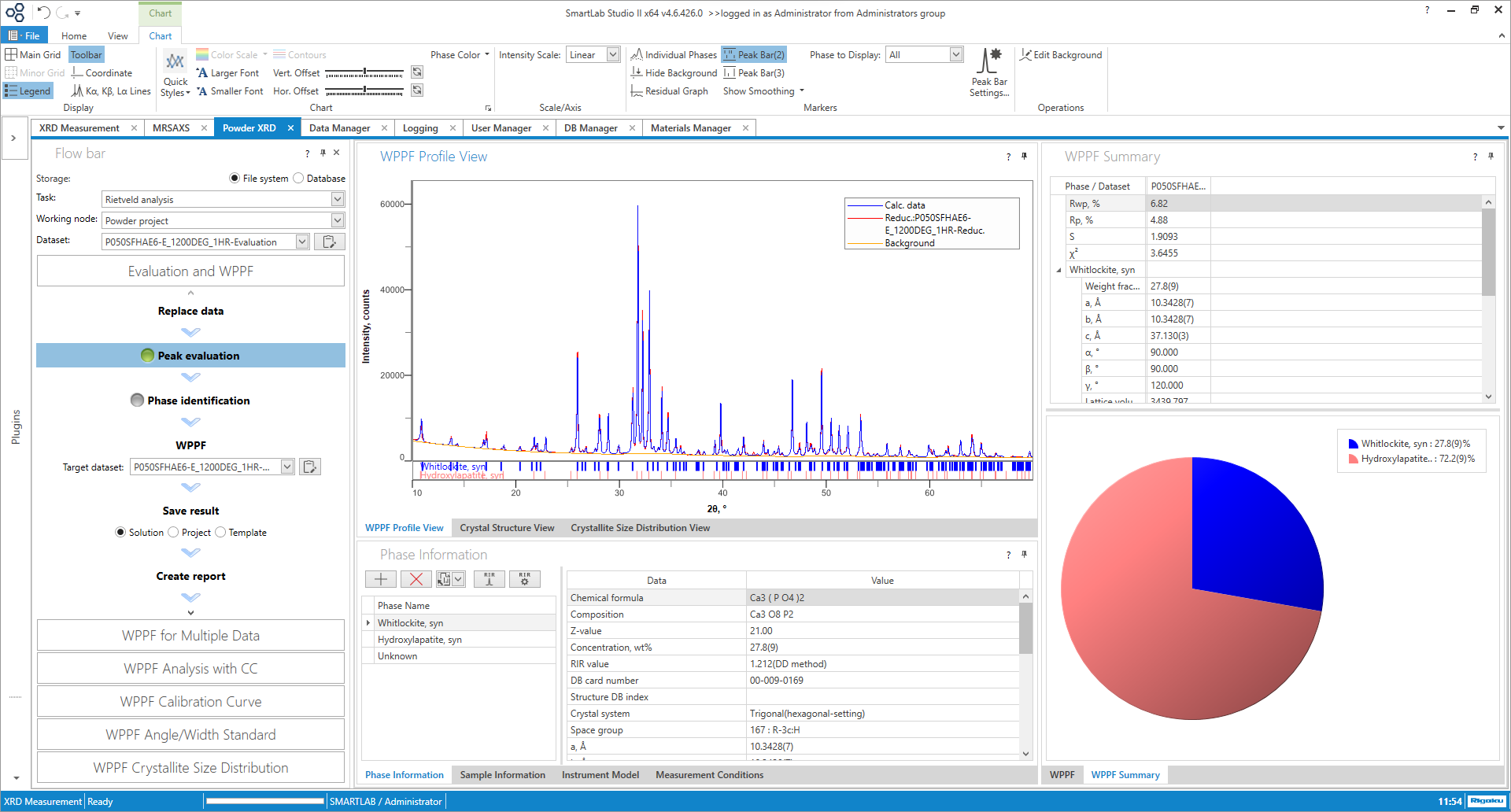Image resolution: width=1511 pixels, height=812 pixels.
Task: Expand the Task Rietveld analysis dropdown
Action: (x=337, y=200)
